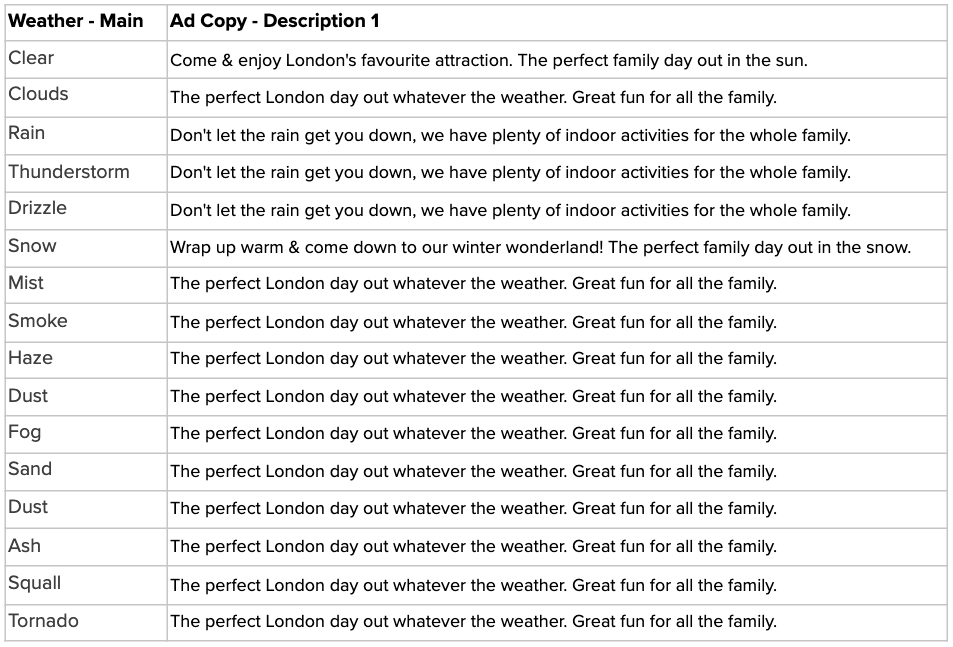
Task: Select the 'Smoke' weather cell
Action: coord(86,323)
